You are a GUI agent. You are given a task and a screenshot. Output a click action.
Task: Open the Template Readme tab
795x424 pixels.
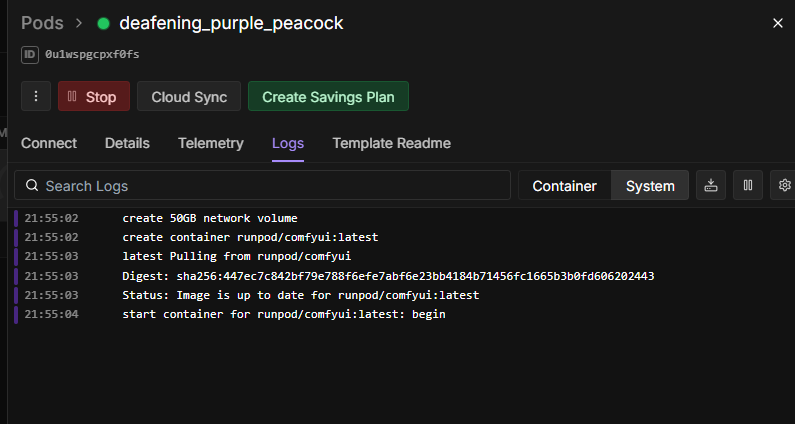(391, 143)
